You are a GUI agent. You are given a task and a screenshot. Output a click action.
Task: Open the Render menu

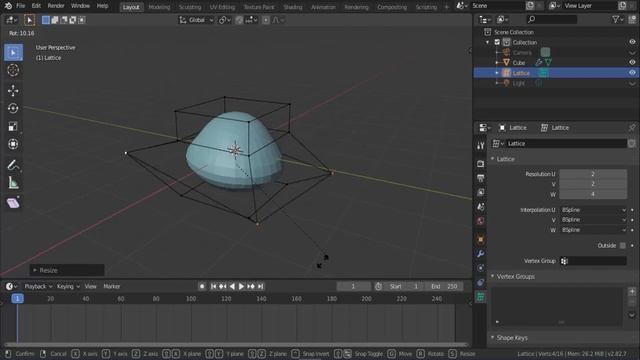pos(56,6)
